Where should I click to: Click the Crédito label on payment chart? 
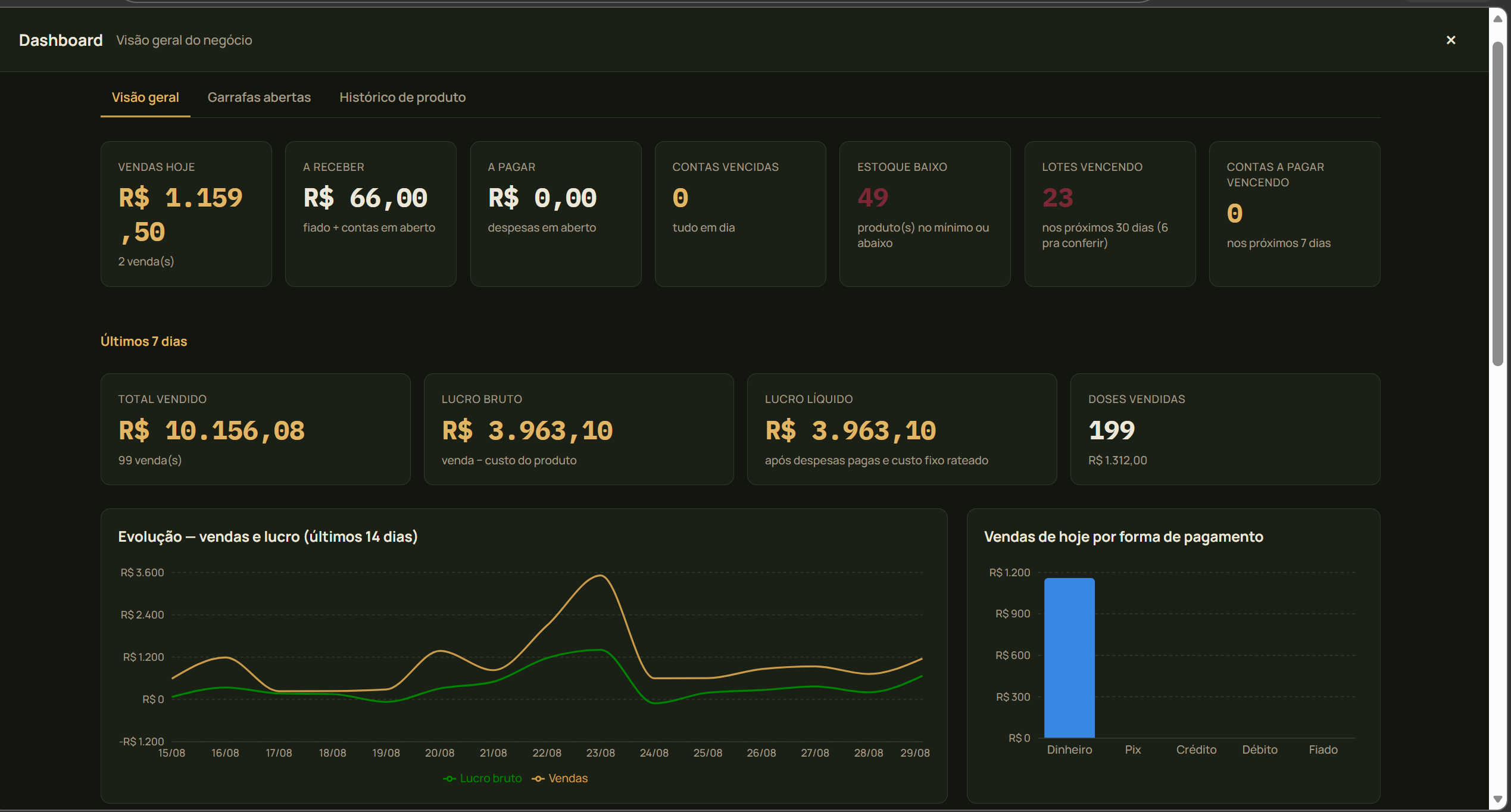click(1196, 750)
